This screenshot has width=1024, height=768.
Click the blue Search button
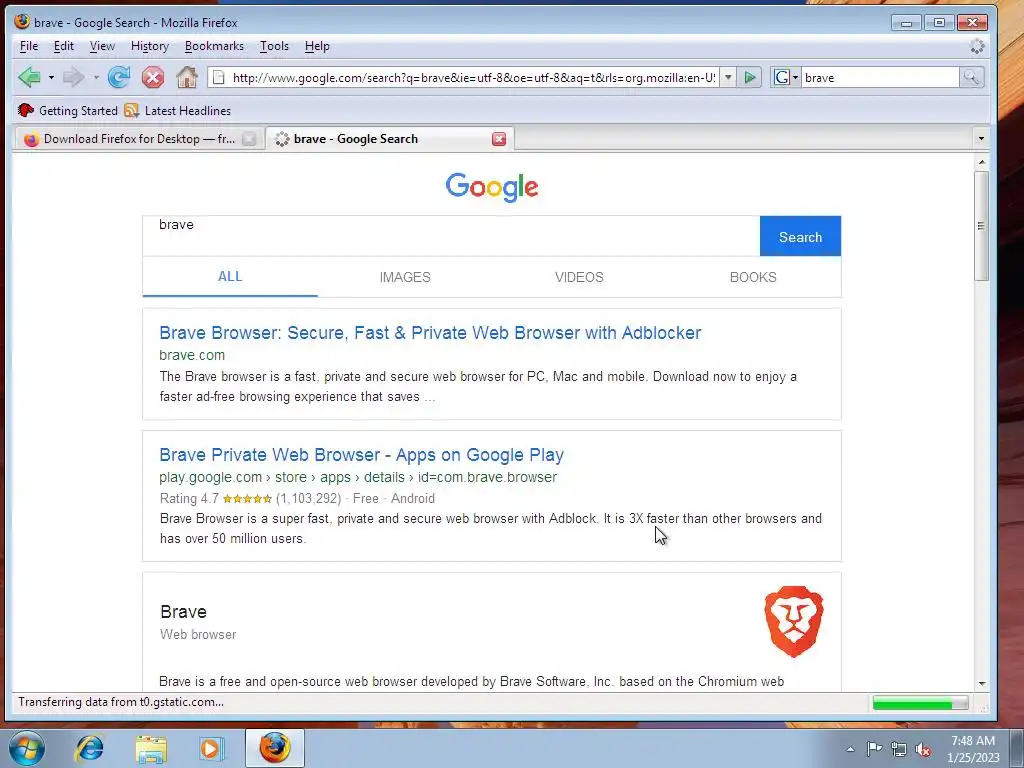pos(800,236)
